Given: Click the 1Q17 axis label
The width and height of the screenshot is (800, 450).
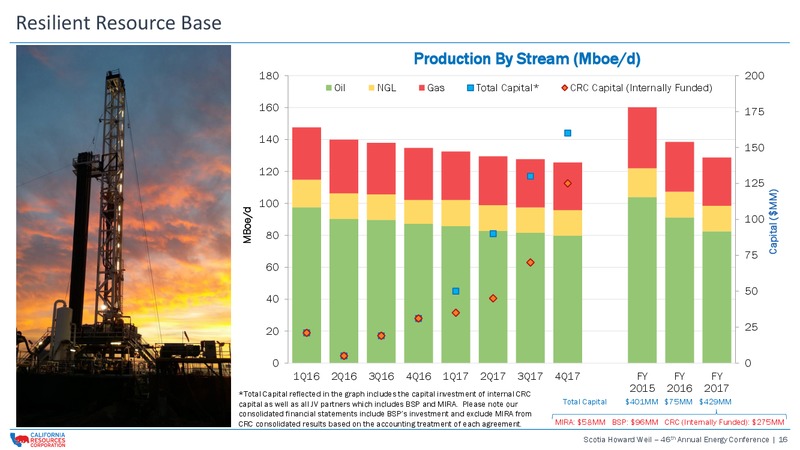Looking at the screenshot, I should pyautogui.click(x=456, y=376).
